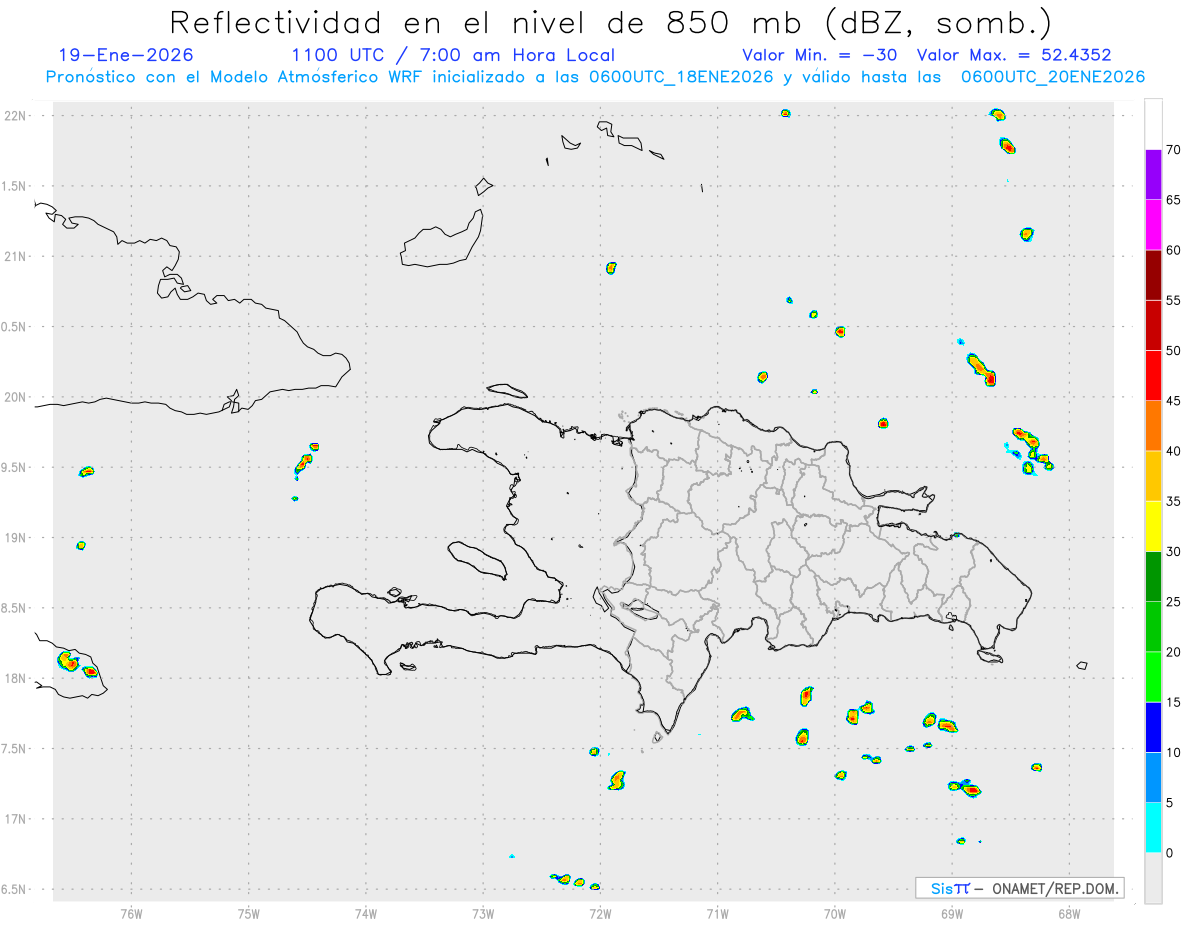Click the '18N' latitude axis label
1200x927 pixels.
coord(16,679)
